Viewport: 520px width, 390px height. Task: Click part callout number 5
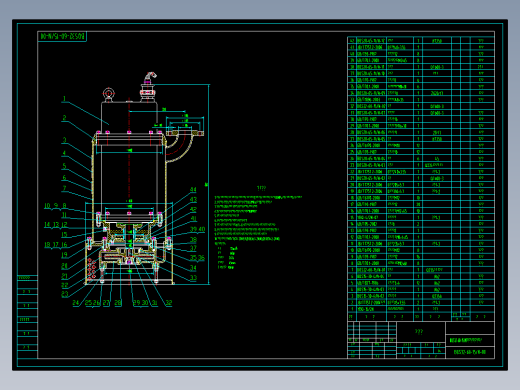click(x=64, y=166)
